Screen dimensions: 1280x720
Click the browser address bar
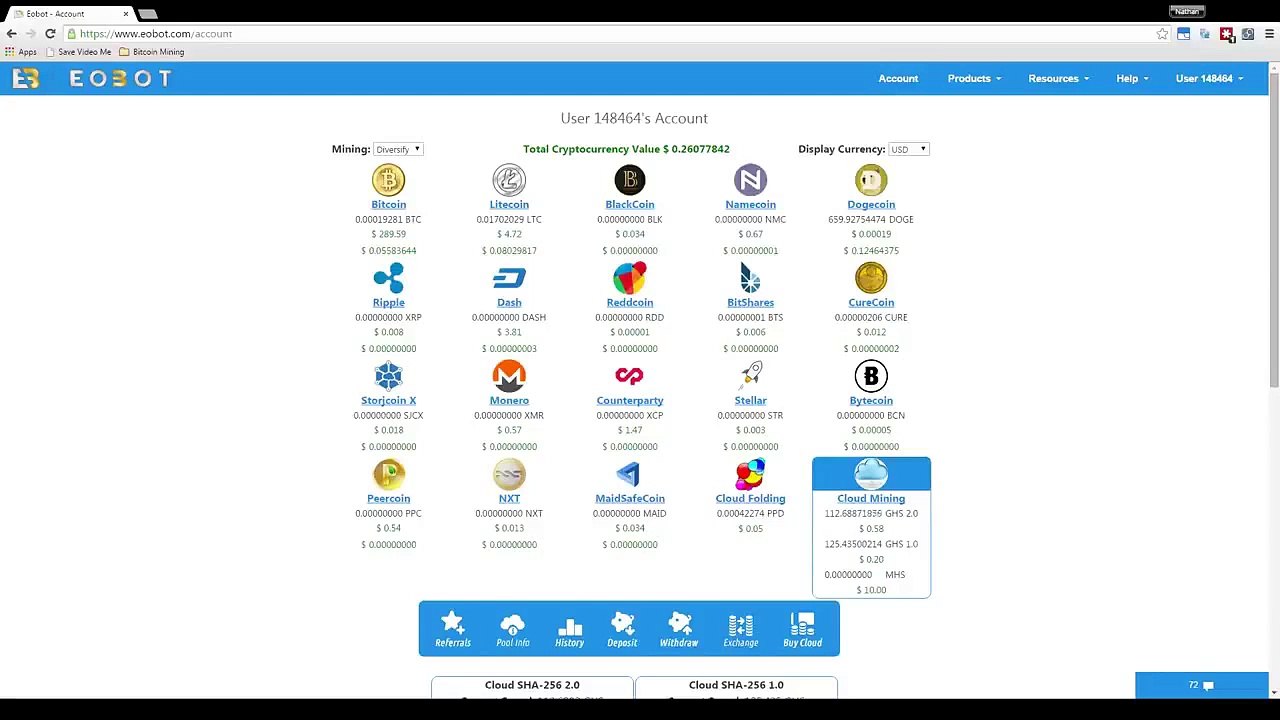[x=610, y=34]
